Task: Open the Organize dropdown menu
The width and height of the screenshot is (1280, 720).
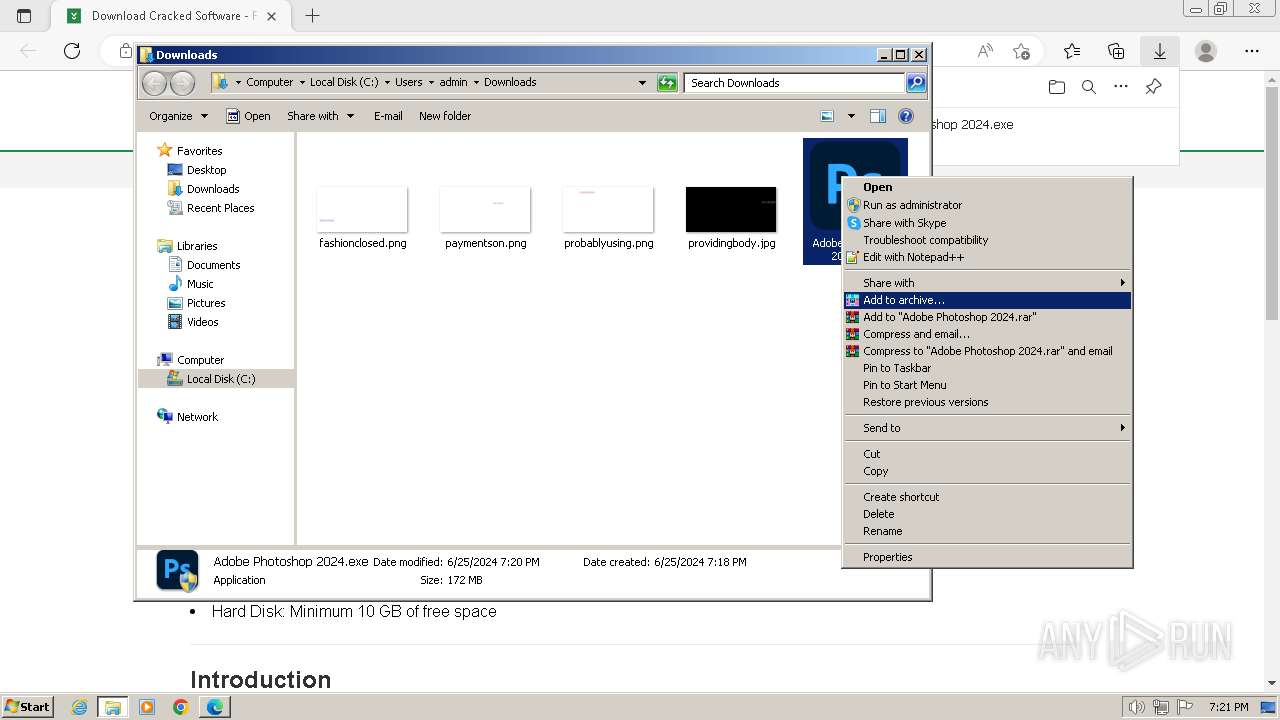Action: pyautogui.click(x=178, y=116)
